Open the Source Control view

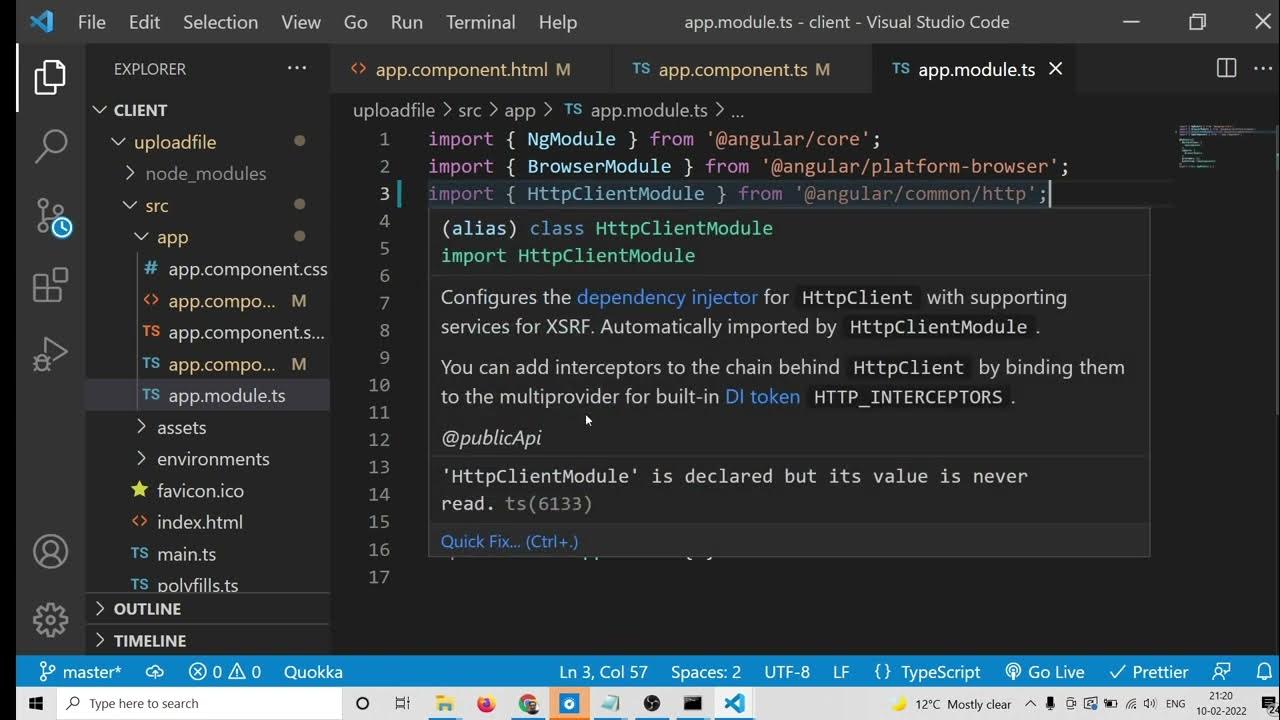tap(50, 216)
